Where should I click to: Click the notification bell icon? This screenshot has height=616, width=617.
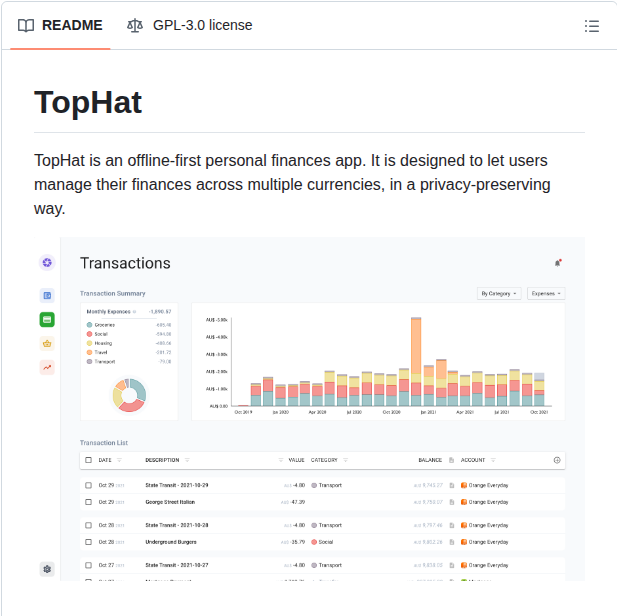558,263
